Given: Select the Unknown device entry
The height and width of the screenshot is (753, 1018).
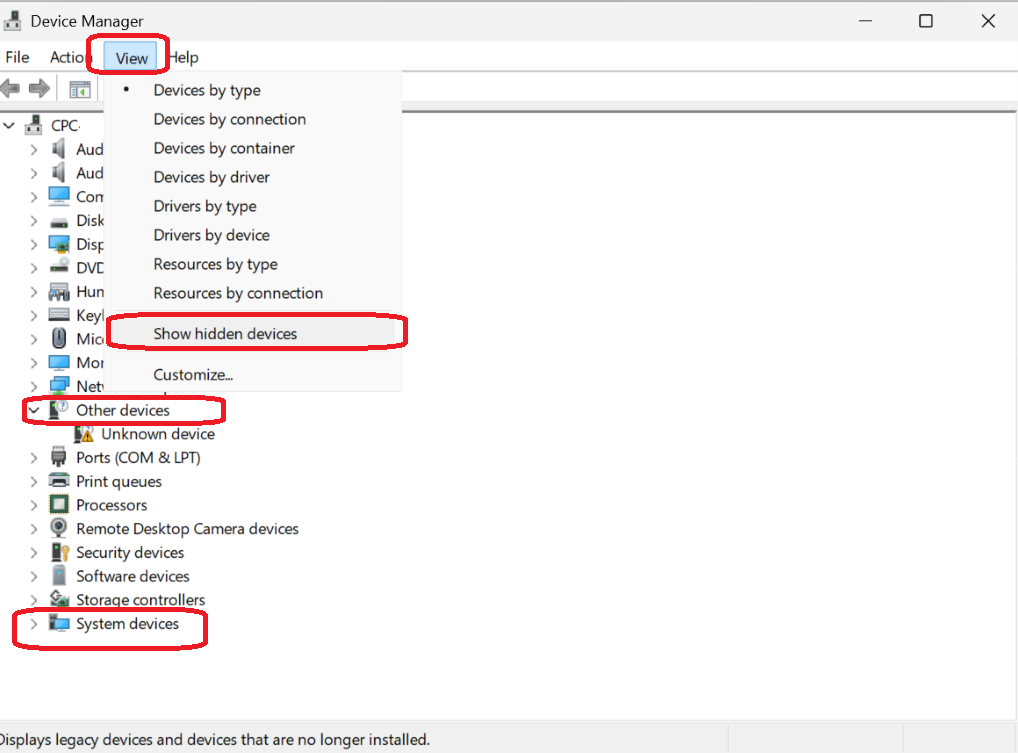Looking at the screenshot, I should [x=158, y=434].
